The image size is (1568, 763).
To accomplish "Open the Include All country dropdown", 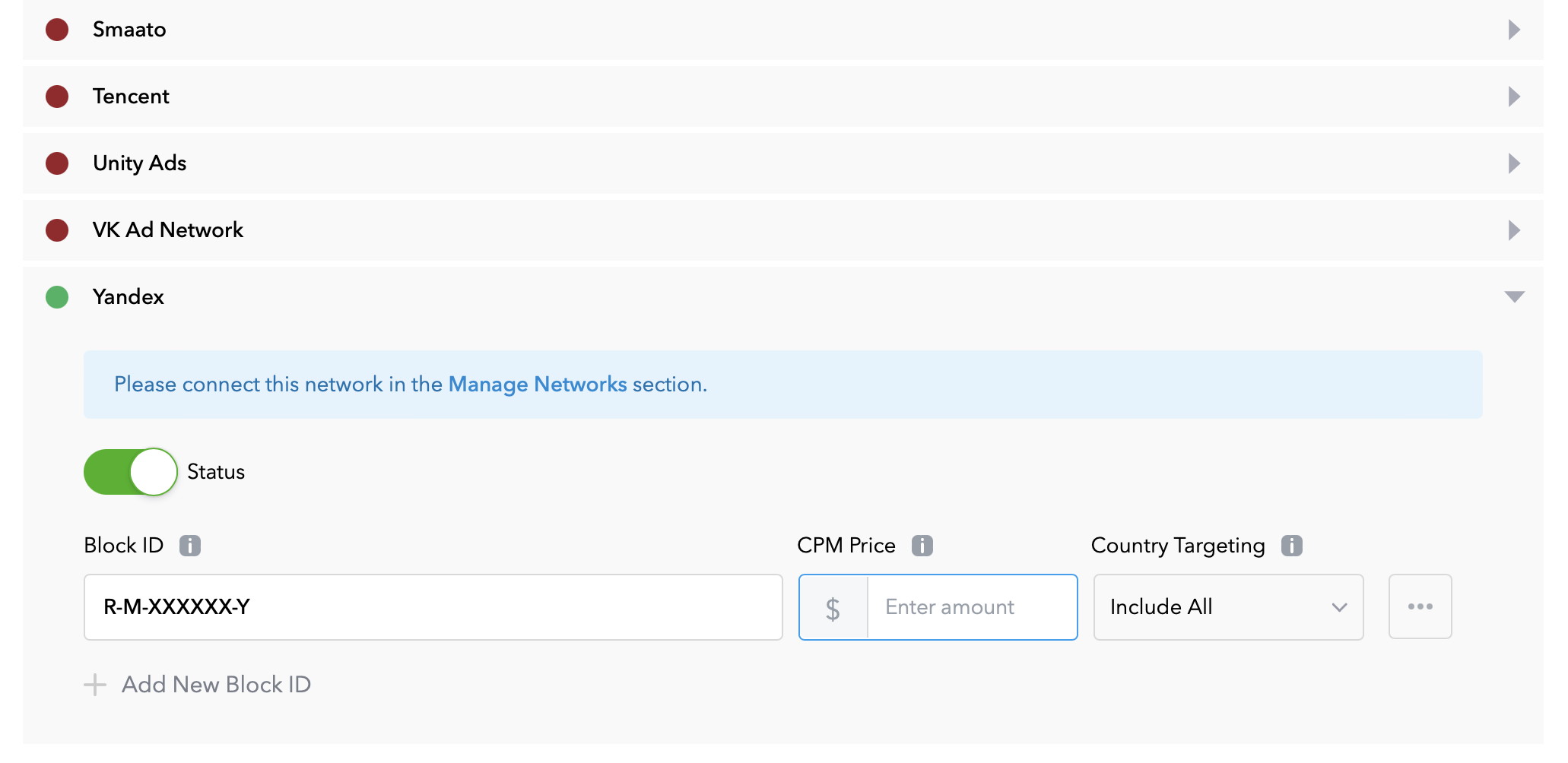I will click(x=1228, y=607).
